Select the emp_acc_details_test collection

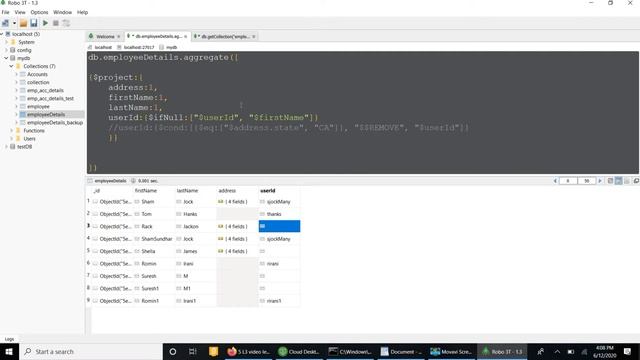50,98
